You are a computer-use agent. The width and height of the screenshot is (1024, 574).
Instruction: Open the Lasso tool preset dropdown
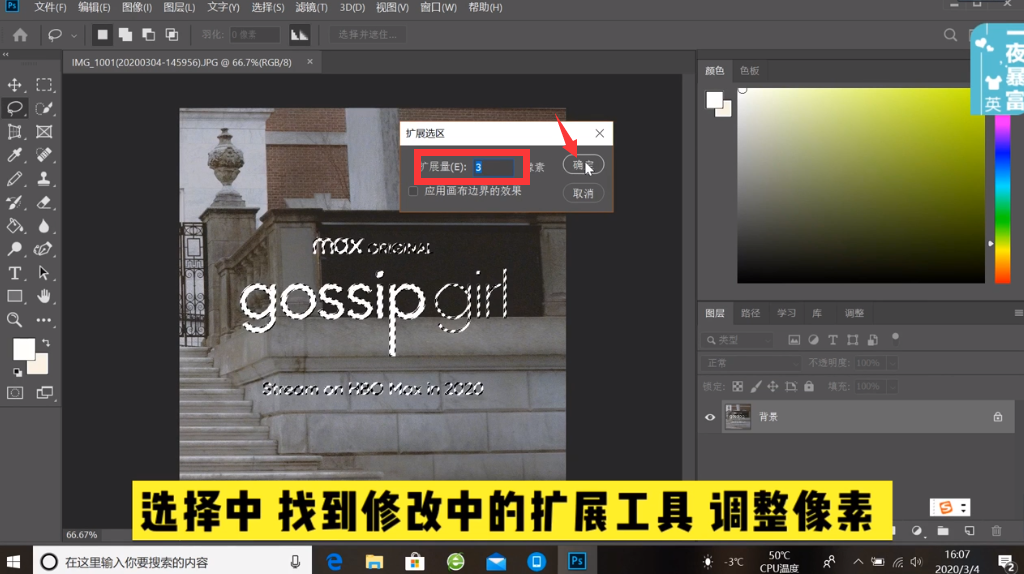click(74, 35)
